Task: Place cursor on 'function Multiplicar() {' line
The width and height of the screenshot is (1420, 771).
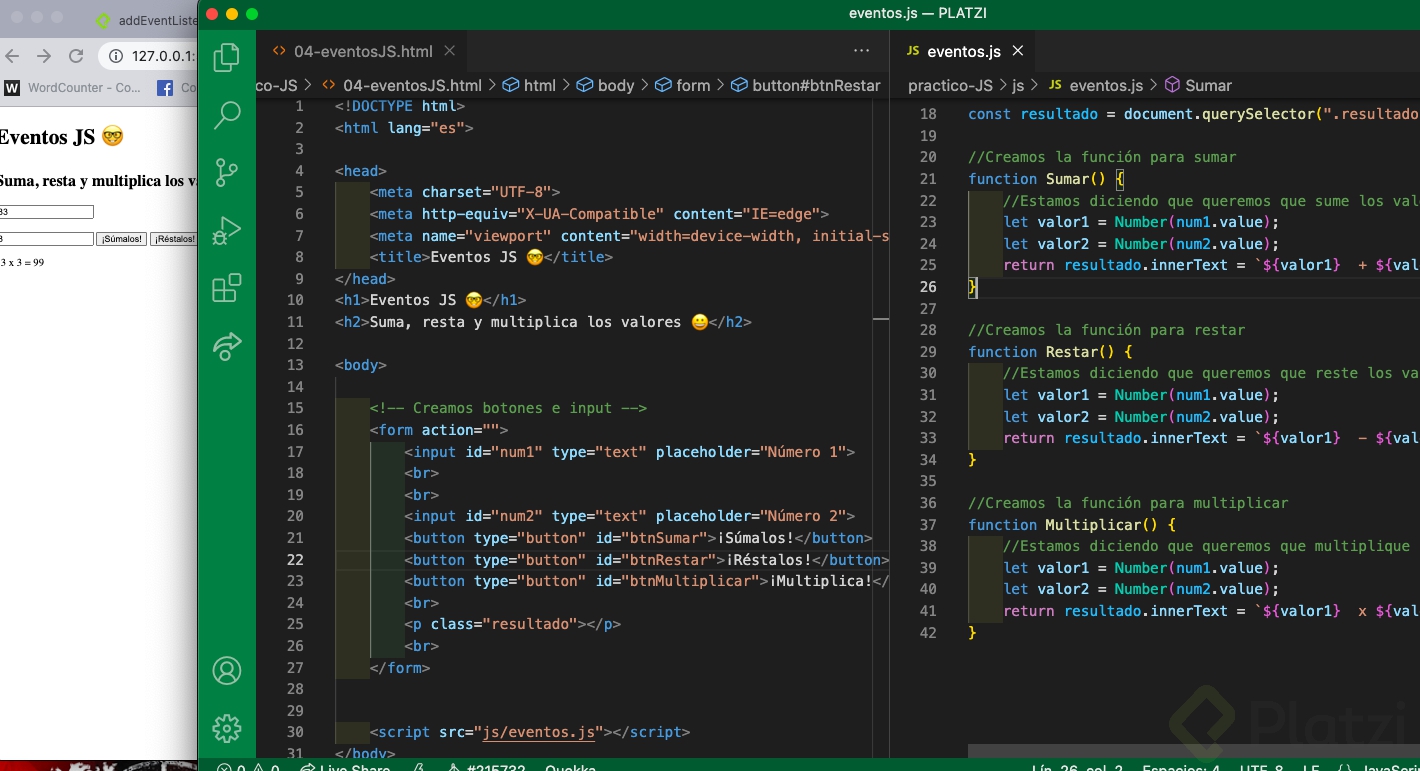Action: pyautogui.click(x=1072, y=525)
